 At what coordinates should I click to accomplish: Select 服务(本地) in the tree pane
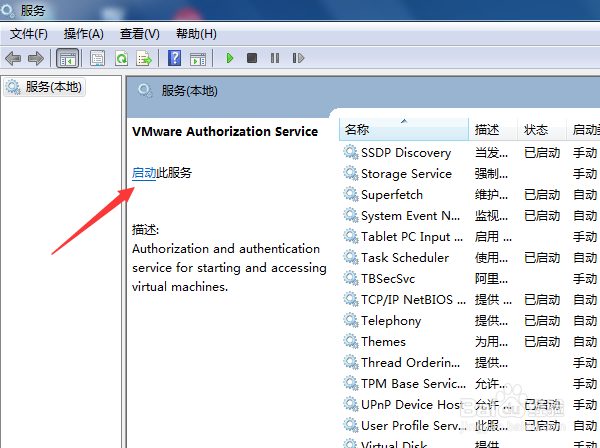44,87
